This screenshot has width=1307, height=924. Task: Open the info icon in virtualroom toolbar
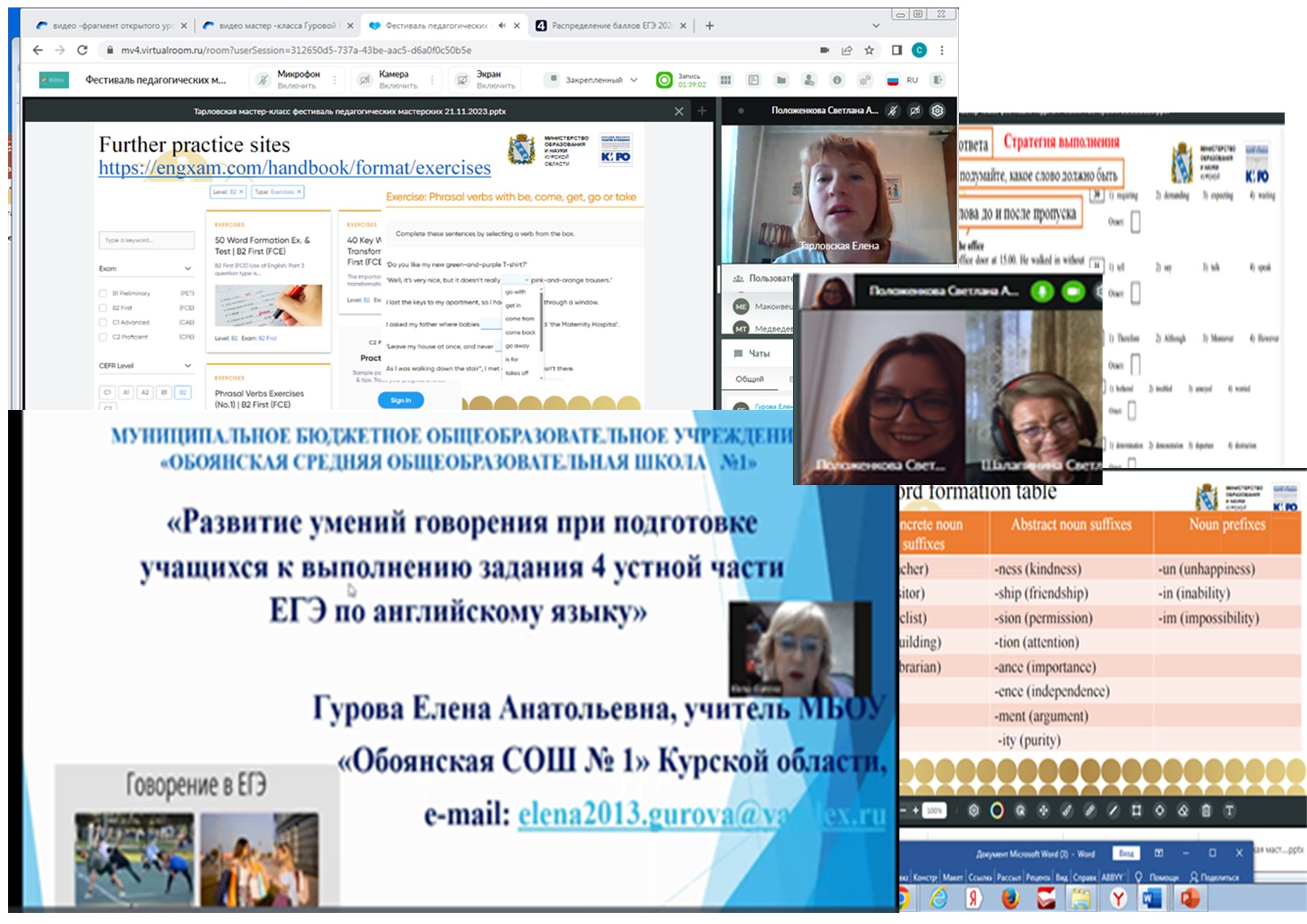[x=837, y=80]
